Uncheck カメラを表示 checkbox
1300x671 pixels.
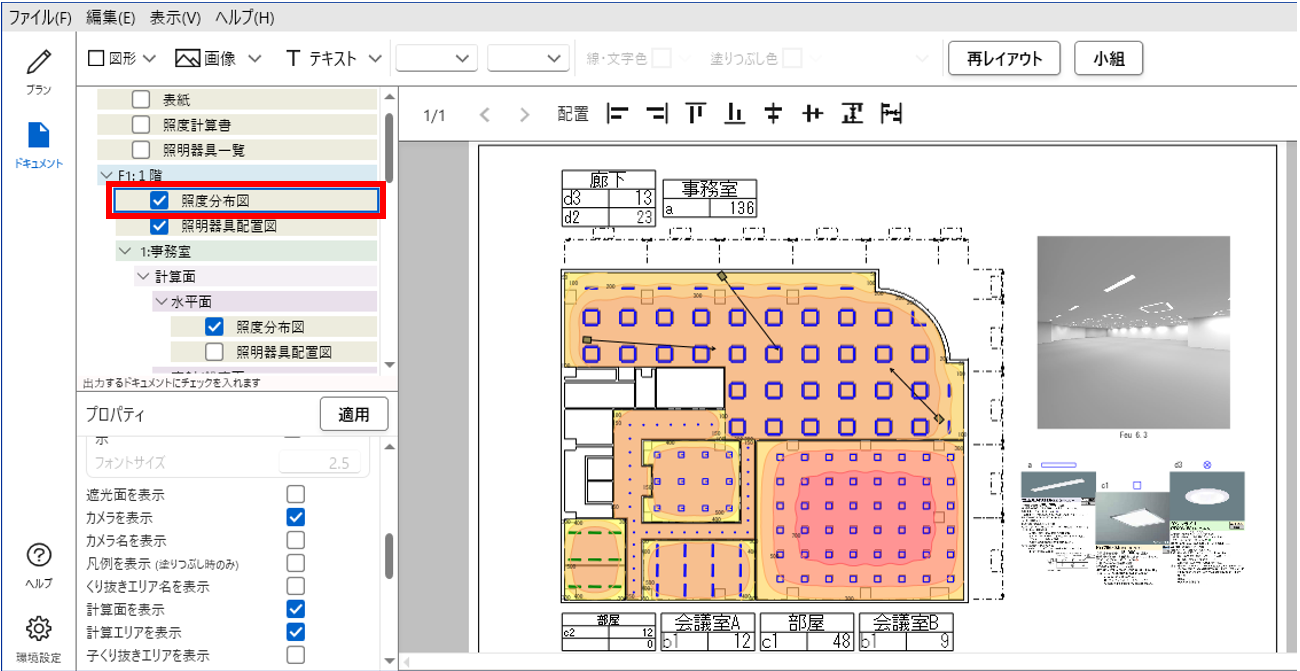pyautogui.click(x=295, y=517)
